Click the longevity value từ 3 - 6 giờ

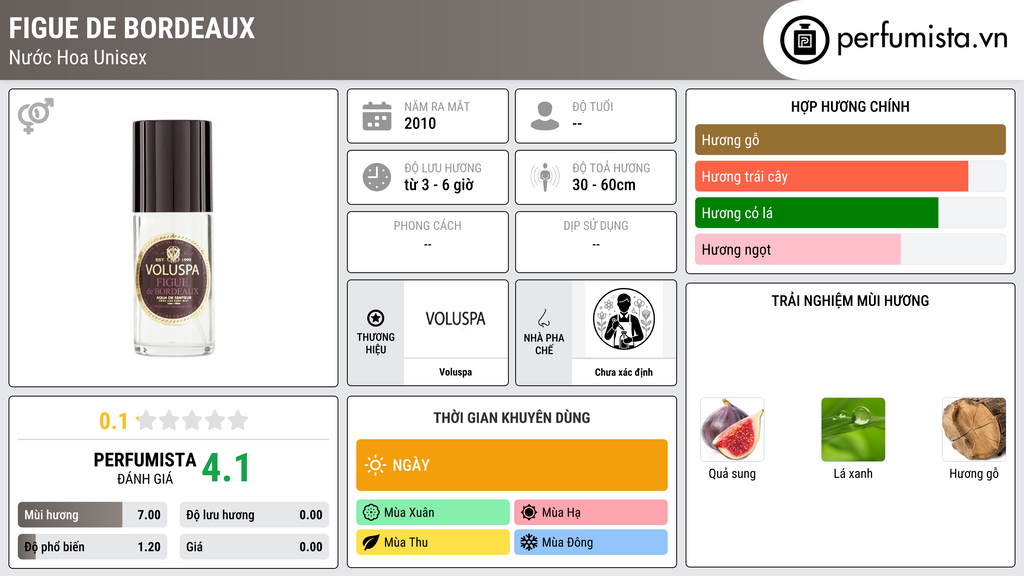click(x=439, y=185)
